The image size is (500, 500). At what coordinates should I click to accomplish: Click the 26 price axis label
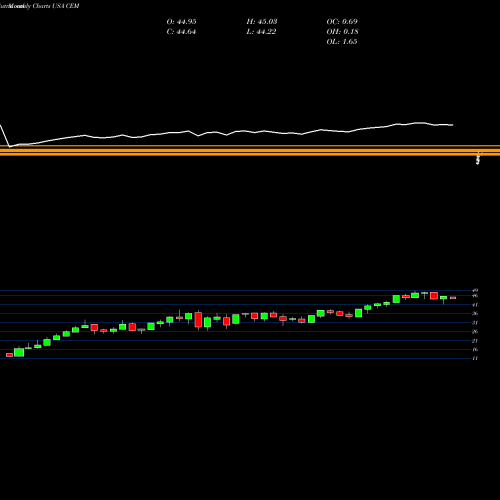pos(475,331)
